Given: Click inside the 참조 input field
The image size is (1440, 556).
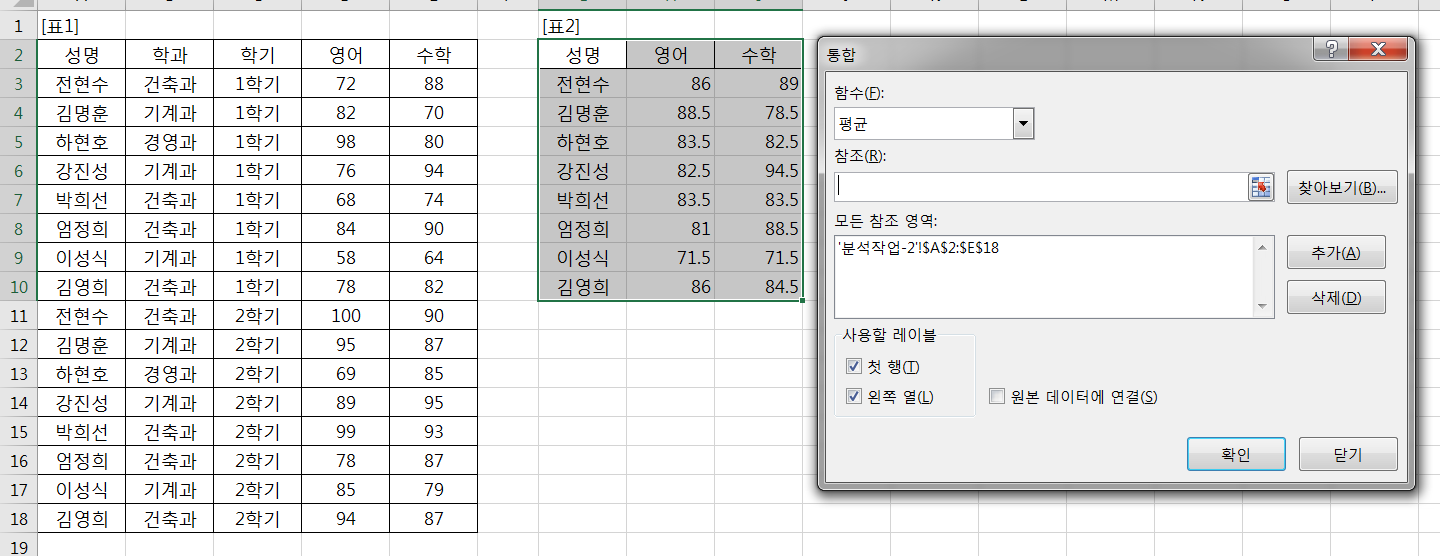Looking at the screenshot, I should 1040,187.
